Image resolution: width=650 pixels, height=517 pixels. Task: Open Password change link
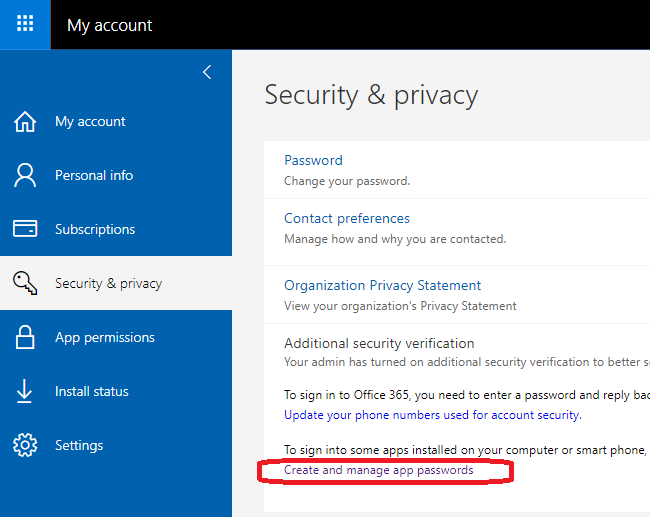(313, 160)
